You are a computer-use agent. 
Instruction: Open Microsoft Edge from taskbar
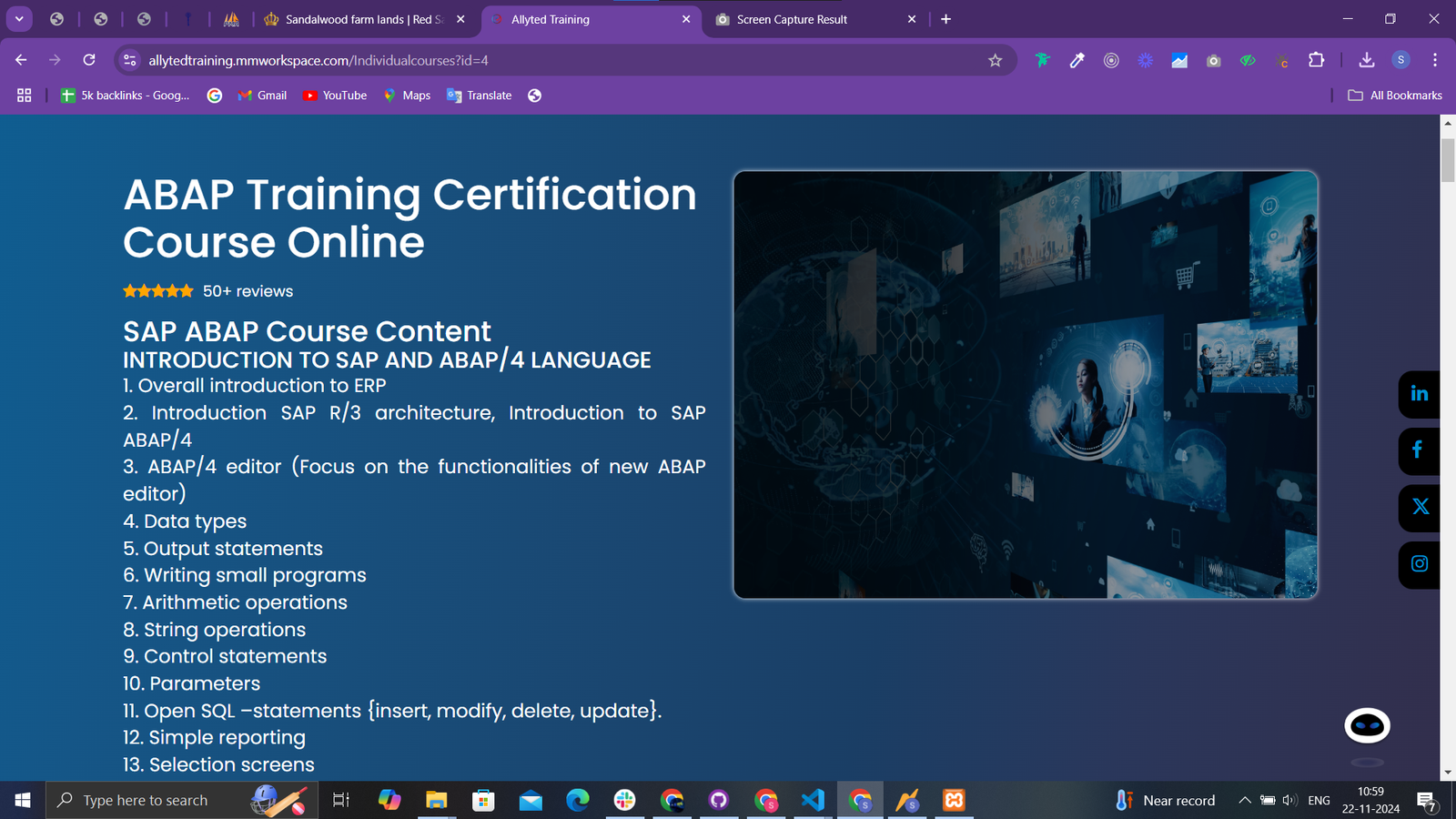pyautogui.click(x=578, y=800)
